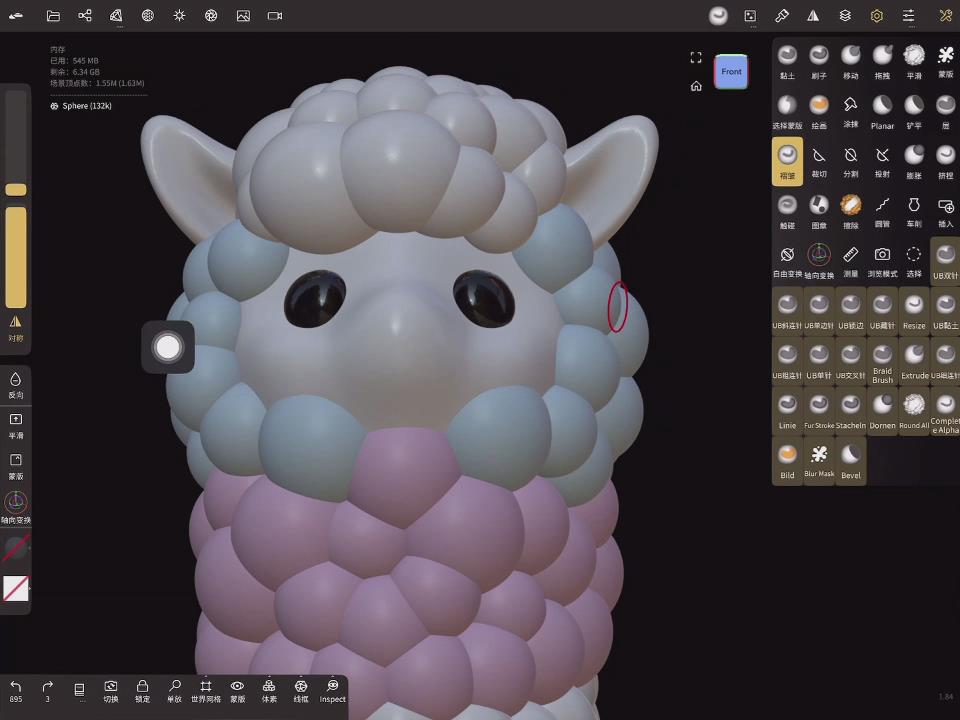
Task: Pick the Bevel brush
Action: click(x=851, y=462)
